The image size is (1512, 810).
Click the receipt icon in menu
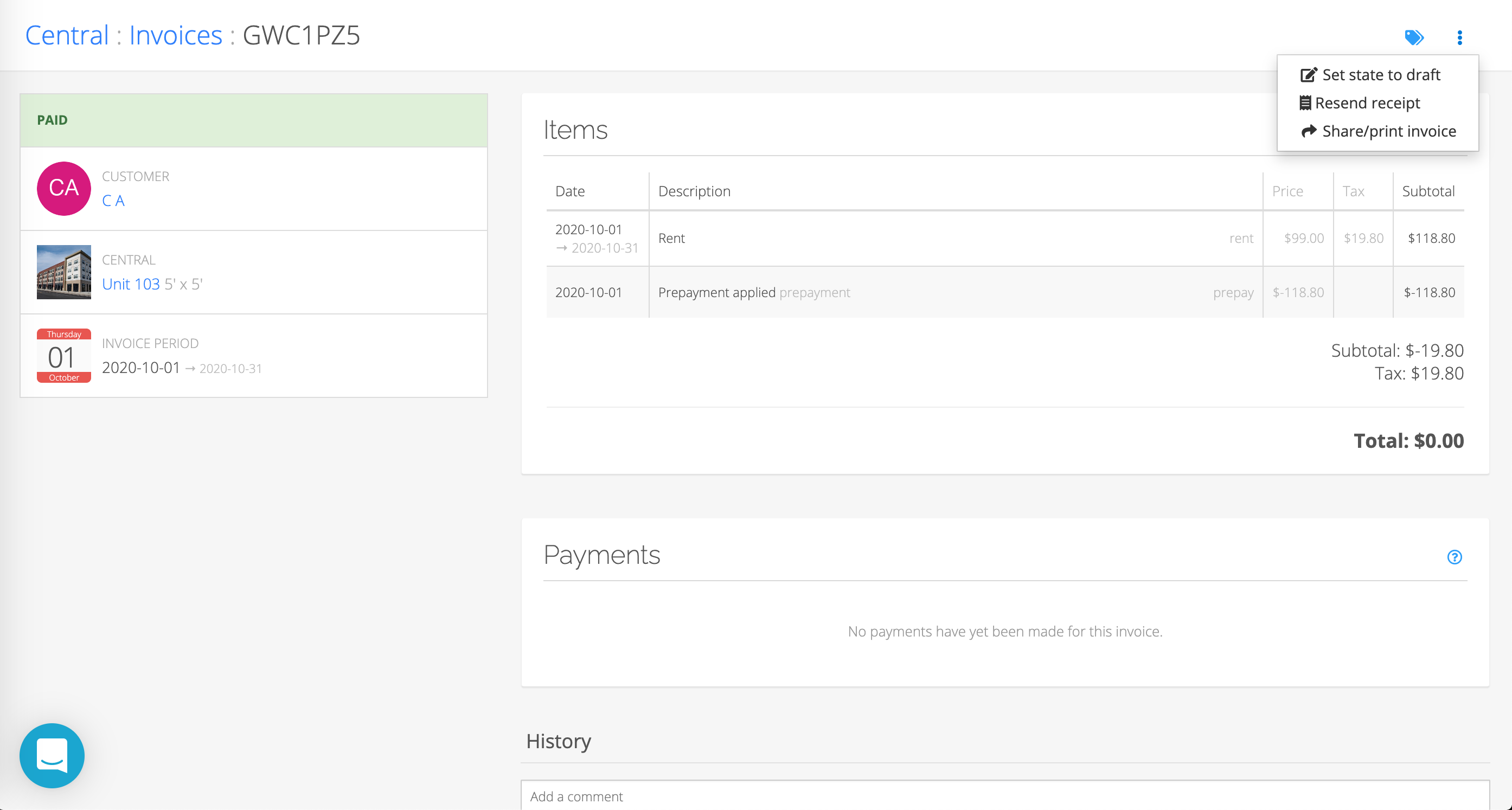tap(1305, 102)
